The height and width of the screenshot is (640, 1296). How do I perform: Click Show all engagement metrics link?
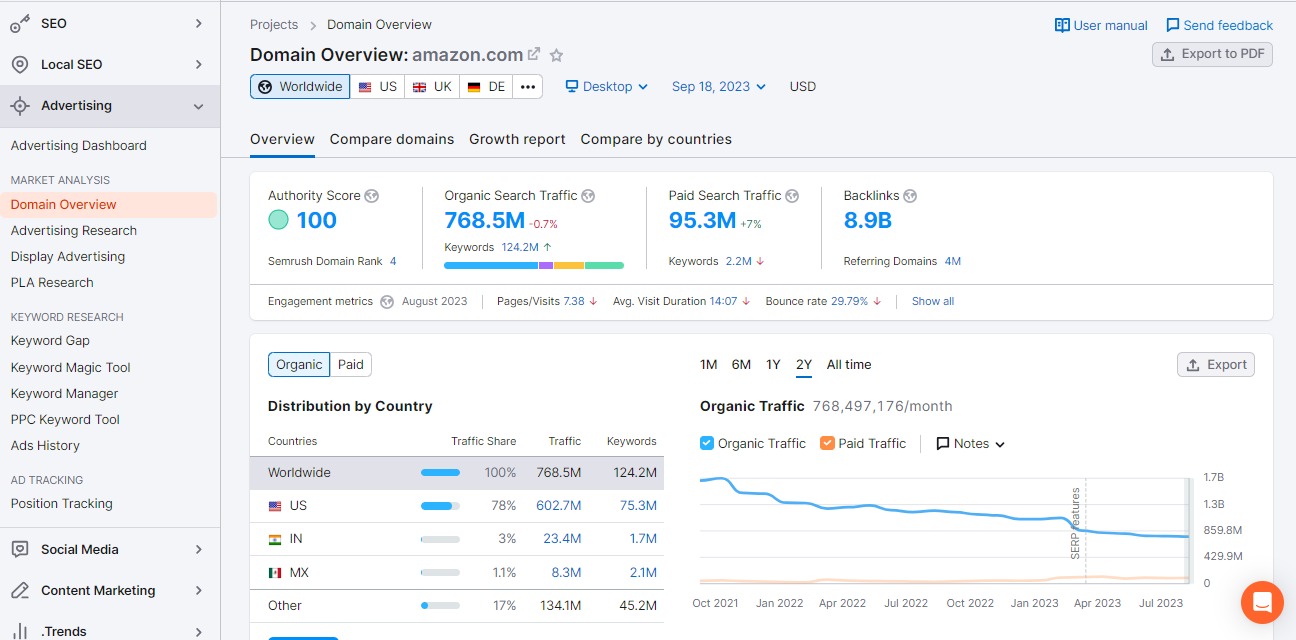933,301
